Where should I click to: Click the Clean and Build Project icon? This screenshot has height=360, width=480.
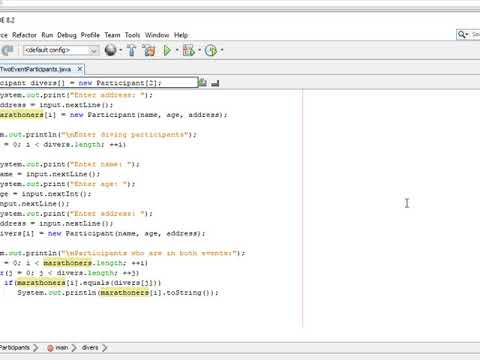tap(149, 50)
